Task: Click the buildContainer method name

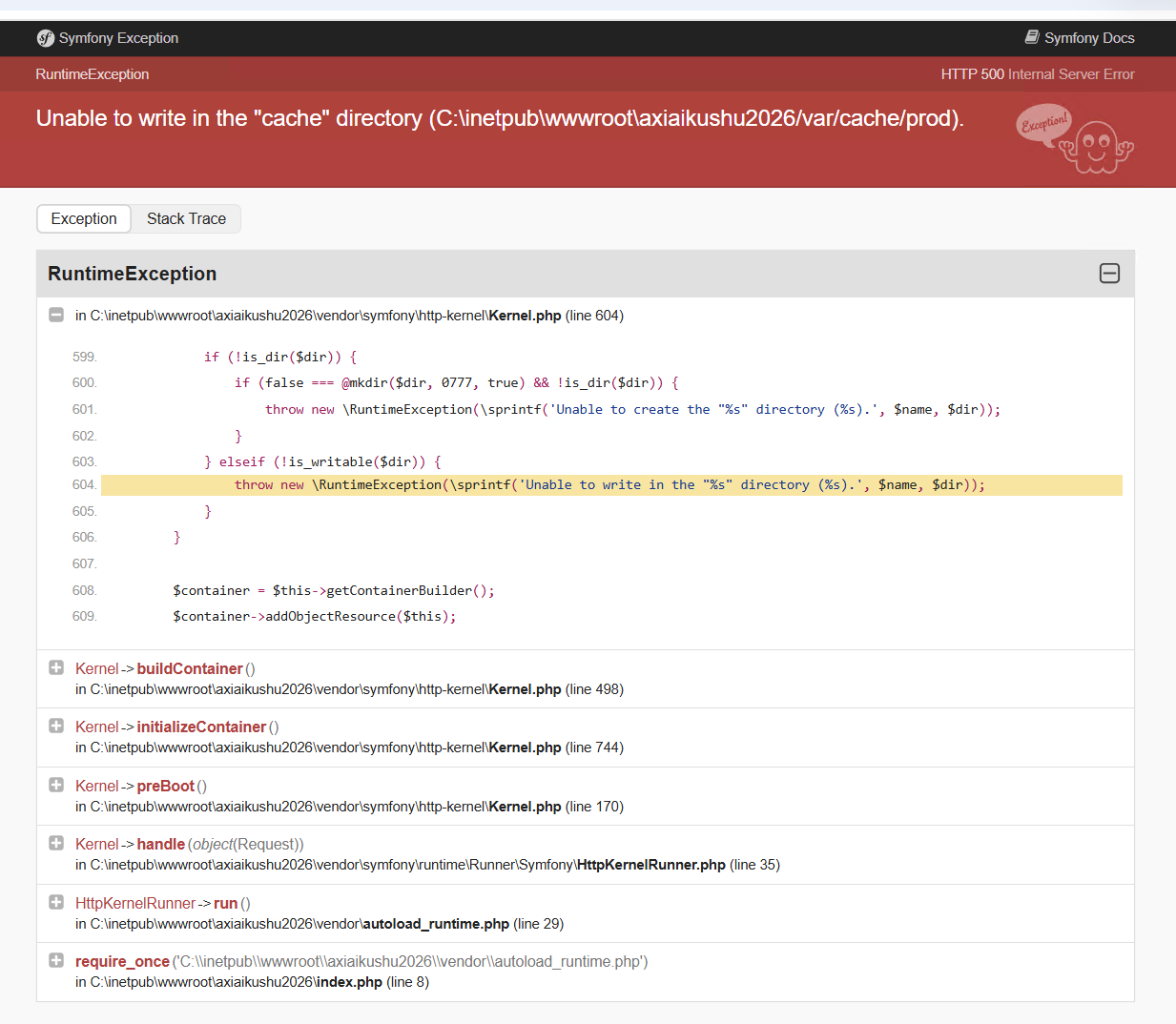Action: pos(190,668)
